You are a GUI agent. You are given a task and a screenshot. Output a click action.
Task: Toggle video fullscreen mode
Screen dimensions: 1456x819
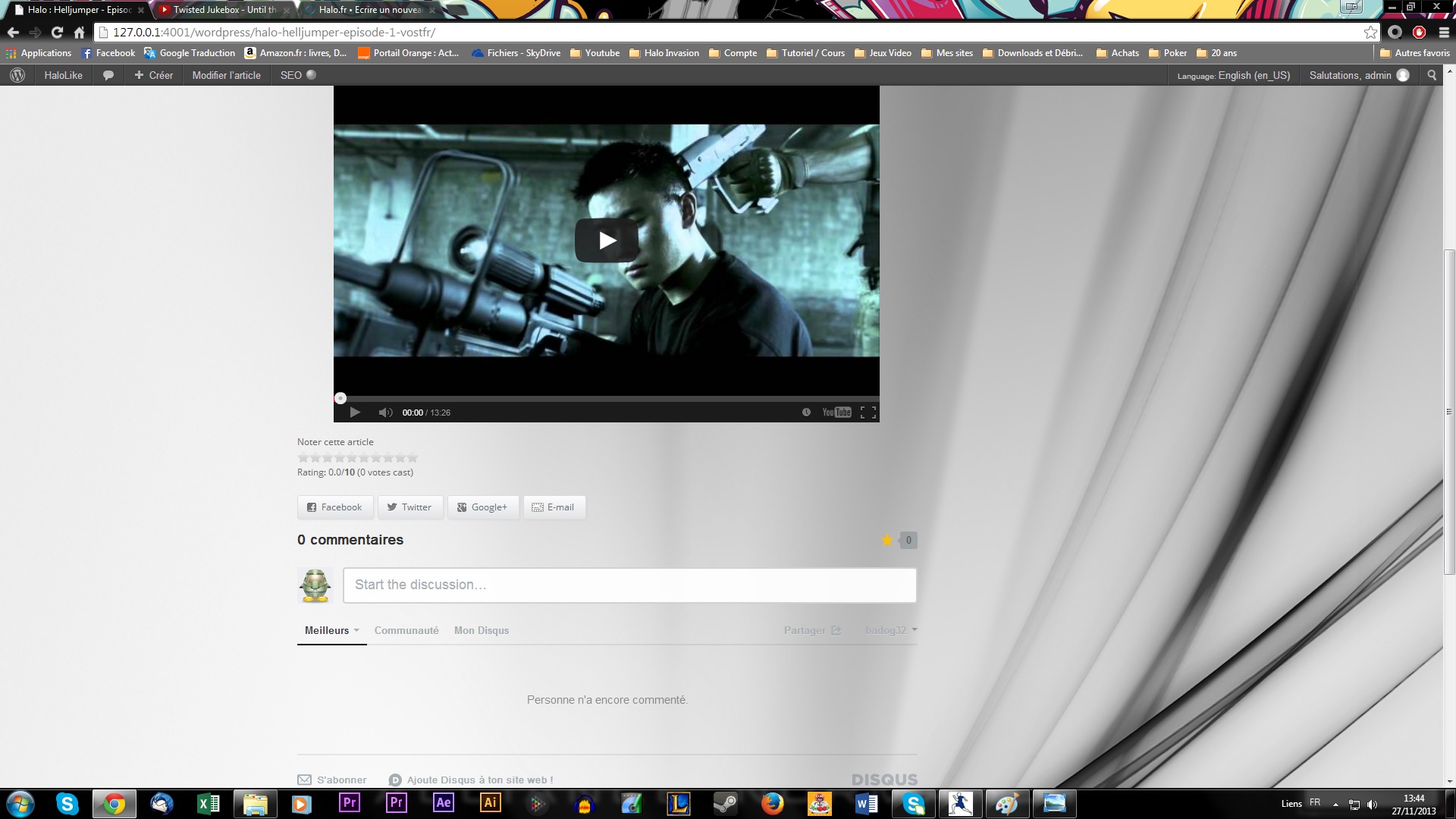(x=868, y=413)
